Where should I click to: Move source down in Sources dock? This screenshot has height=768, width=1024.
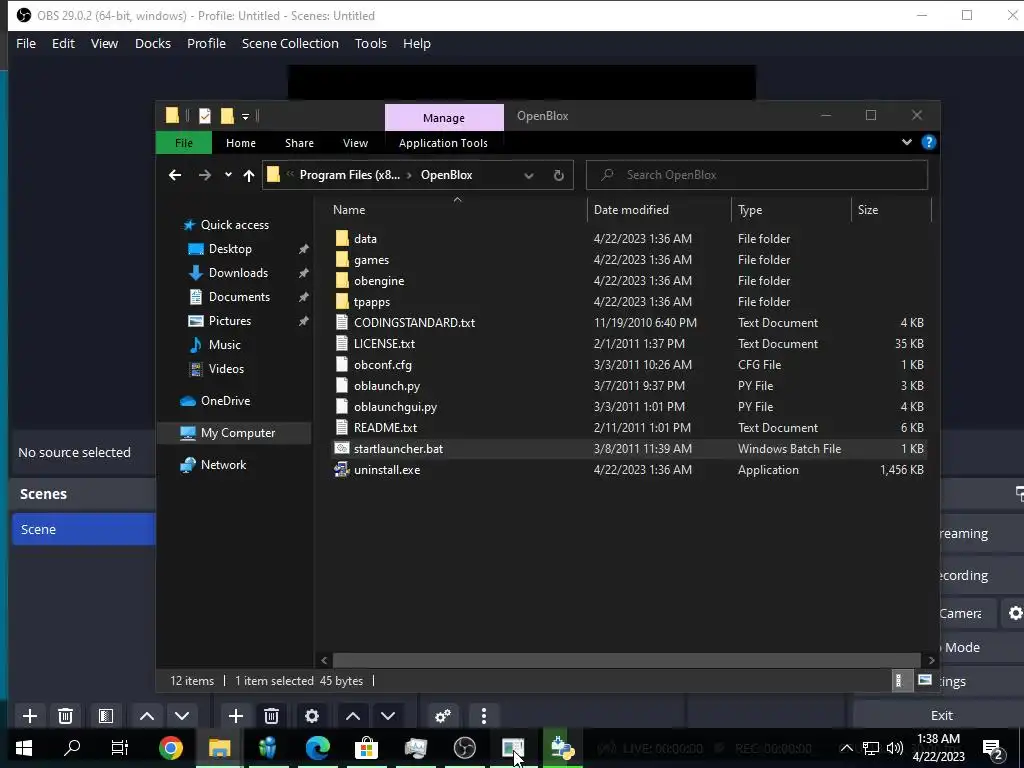click(388, 716)
